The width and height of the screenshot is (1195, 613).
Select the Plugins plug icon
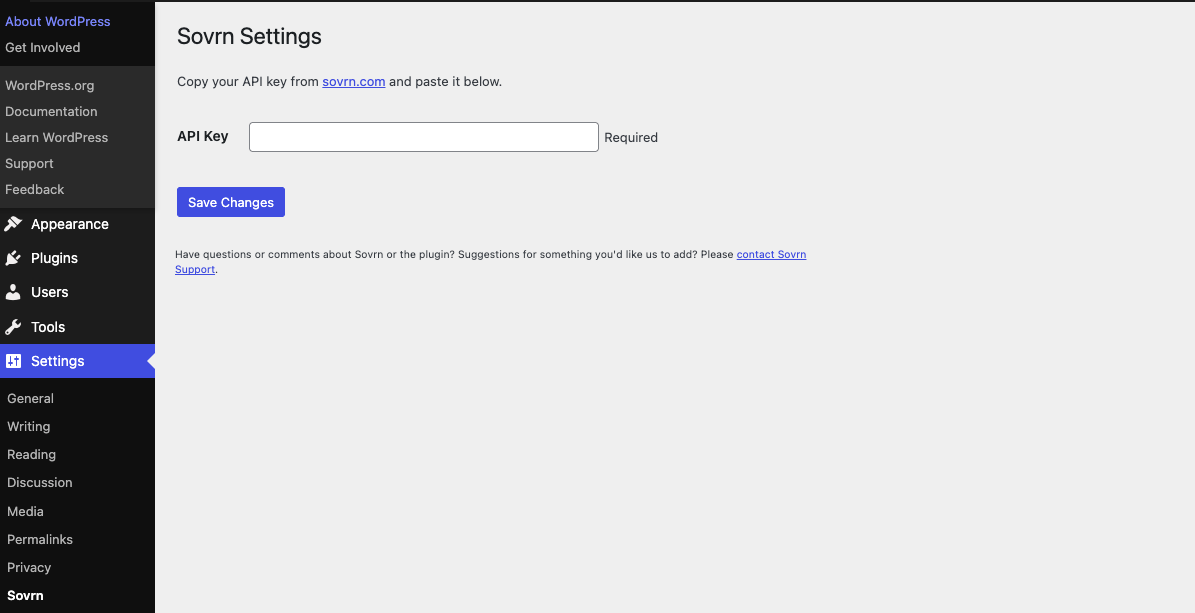coord(14,257)
